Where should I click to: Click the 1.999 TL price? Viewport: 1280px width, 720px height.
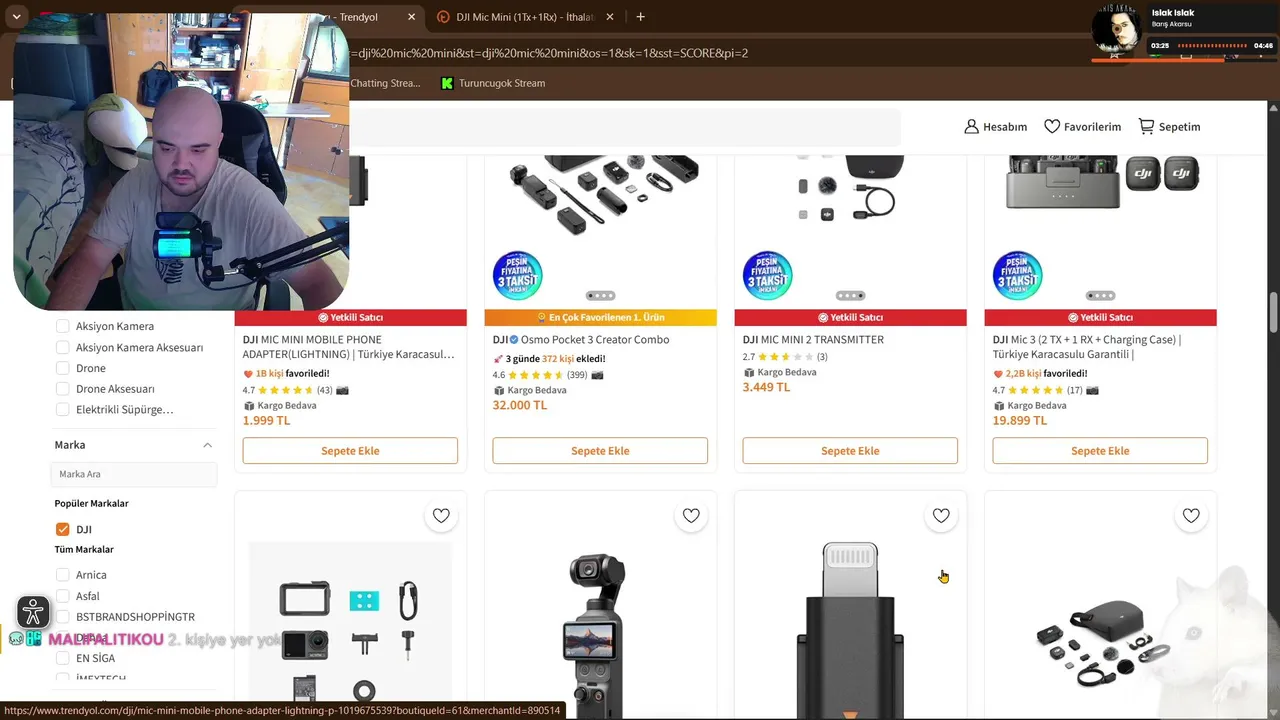[x=266, y=420]
